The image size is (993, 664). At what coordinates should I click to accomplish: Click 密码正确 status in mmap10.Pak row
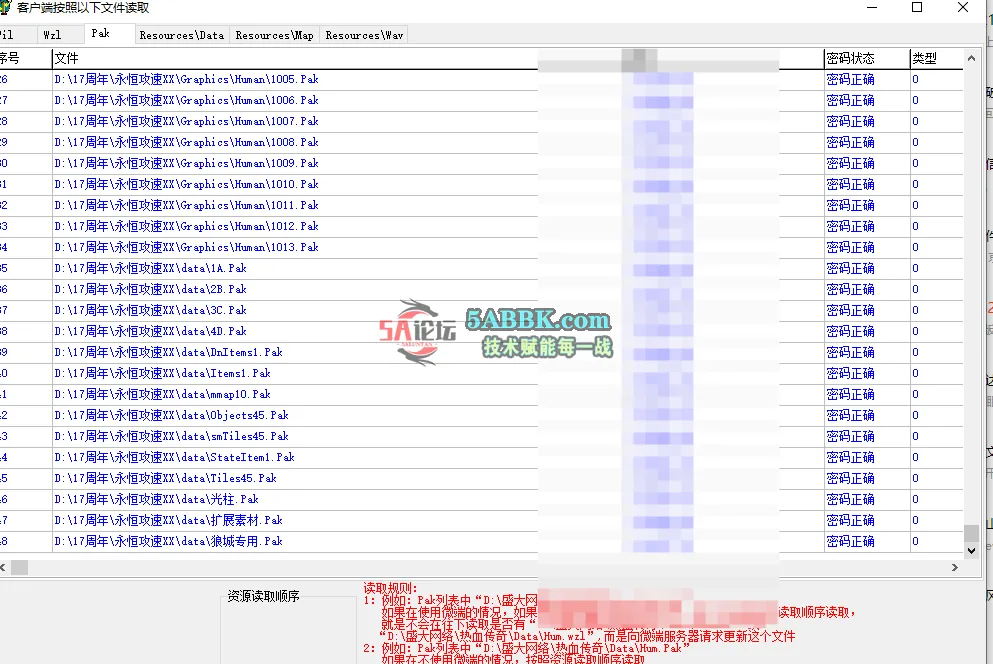tap(851, 394)
